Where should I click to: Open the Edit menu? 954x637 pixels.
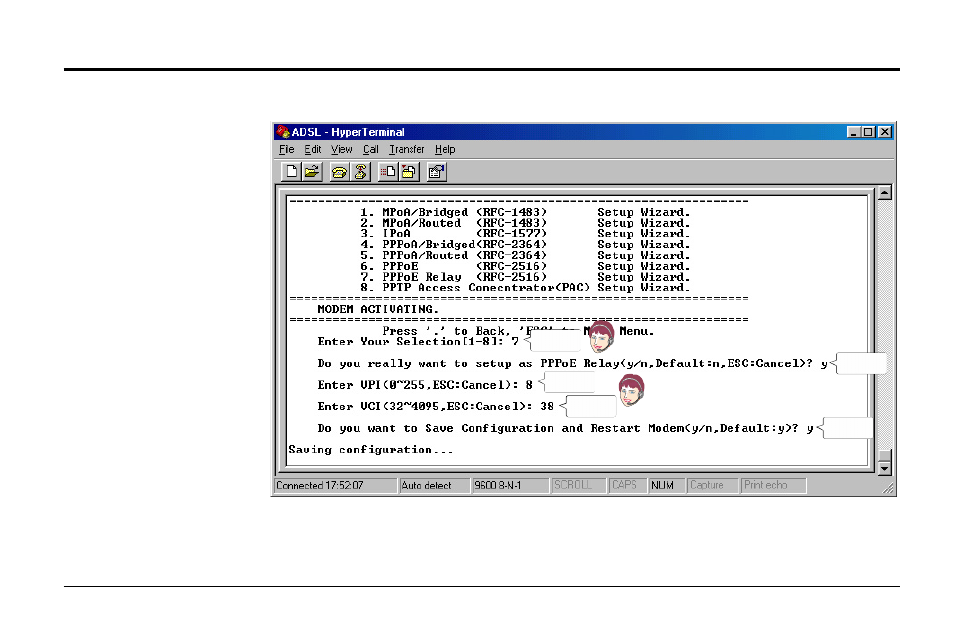tap(313, 150)
